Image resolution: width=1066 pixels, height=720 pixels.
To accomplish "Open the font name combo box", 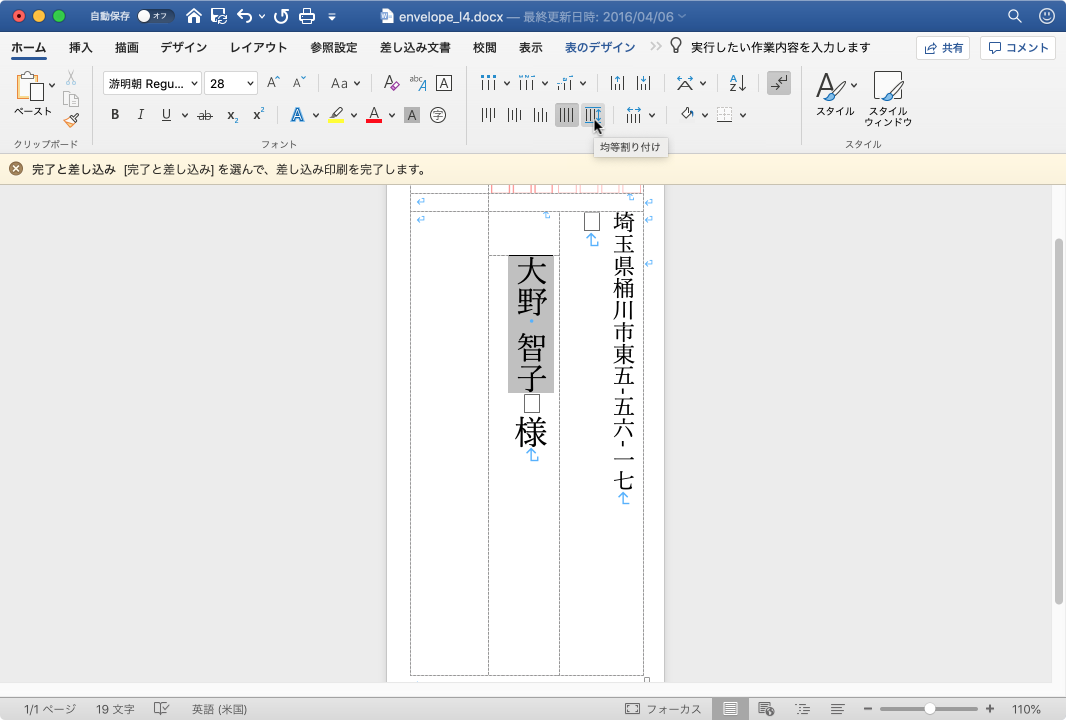I will pyautogui.click(x=152, y=83).
